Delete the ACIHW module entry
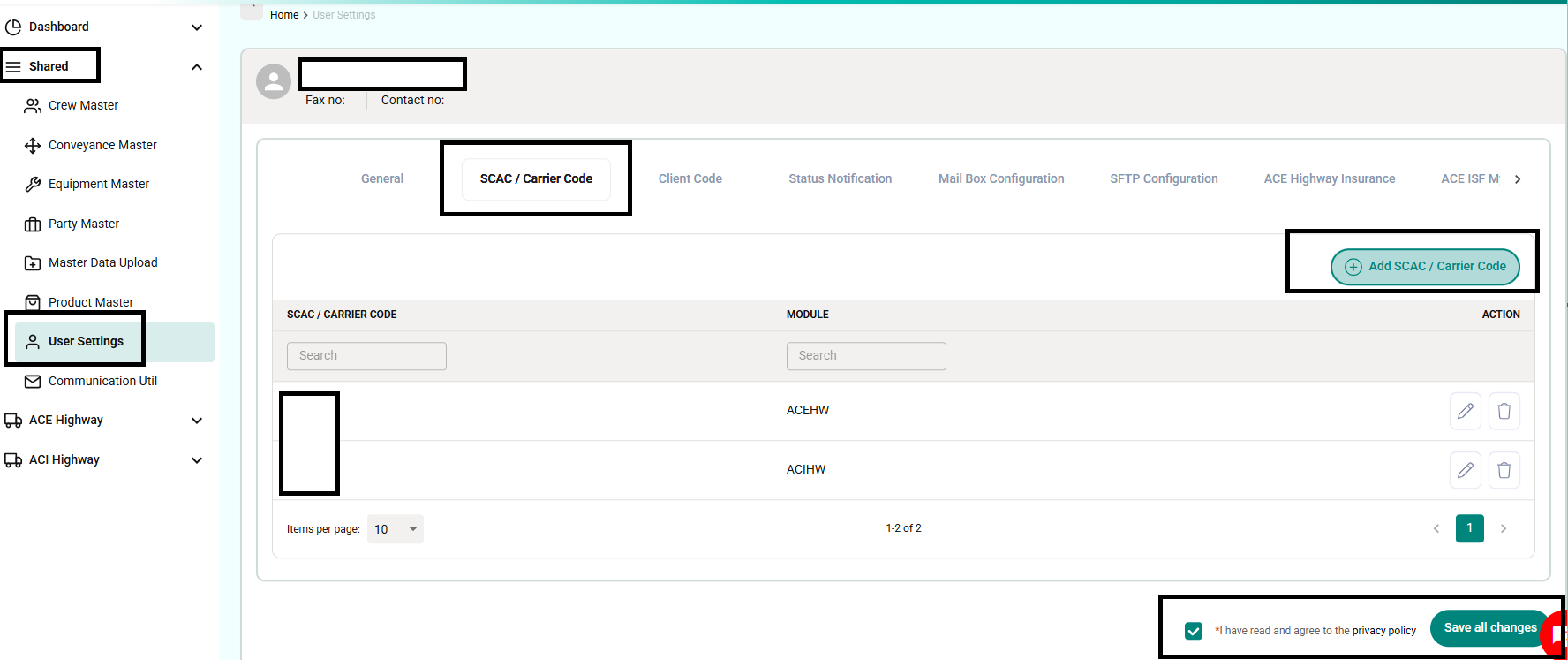The image size is (1568, 660). (1504, 470)
